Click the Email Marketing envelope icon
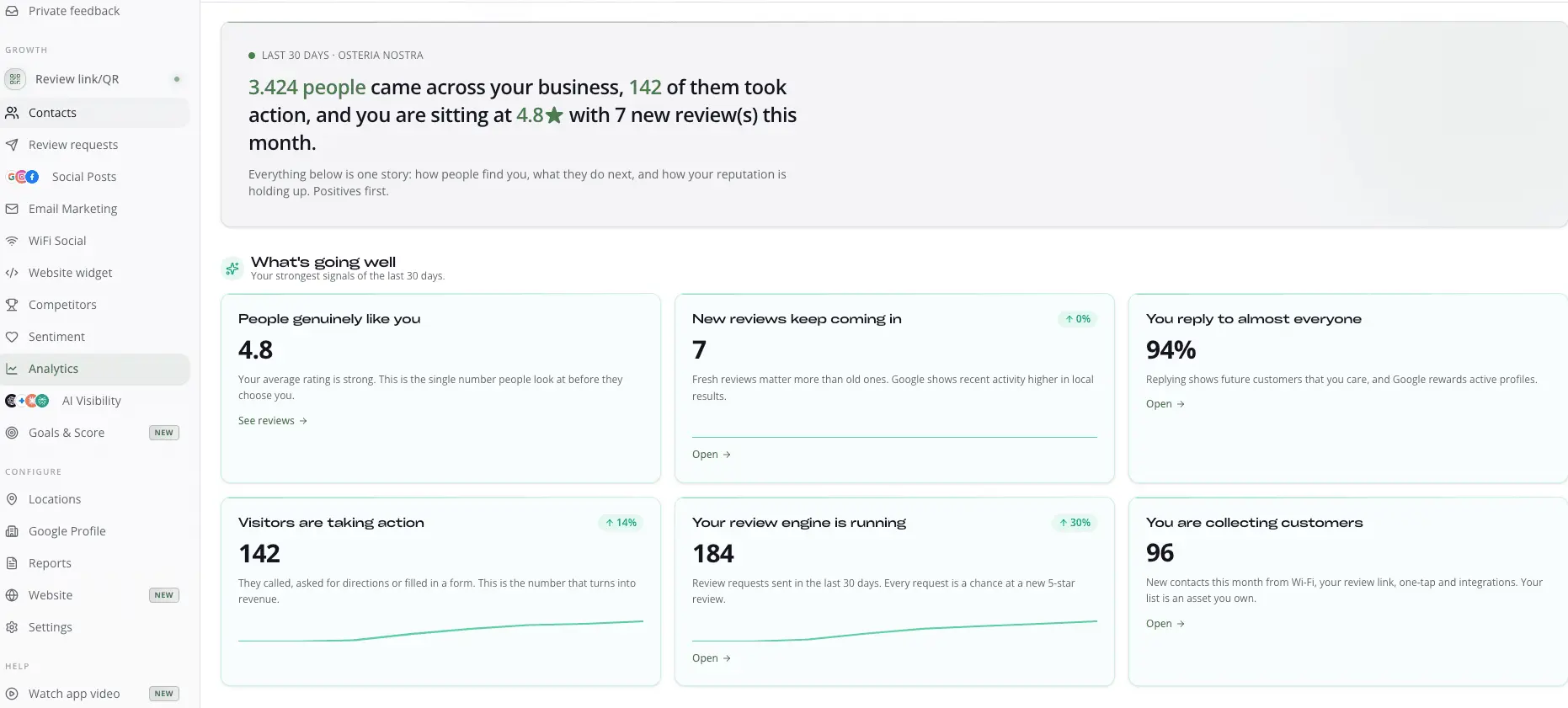 [12, 209]
